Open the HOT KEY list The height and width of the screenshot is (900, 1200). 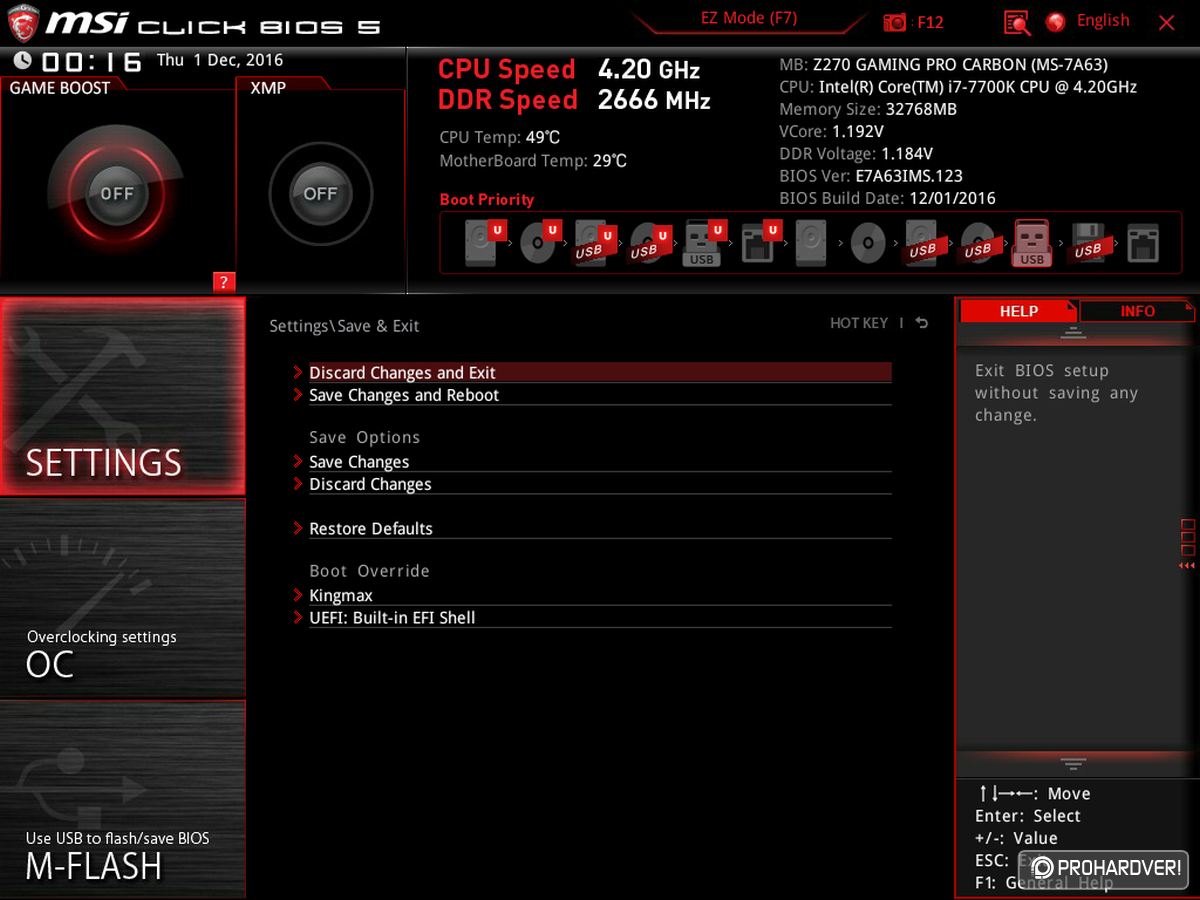859,323
